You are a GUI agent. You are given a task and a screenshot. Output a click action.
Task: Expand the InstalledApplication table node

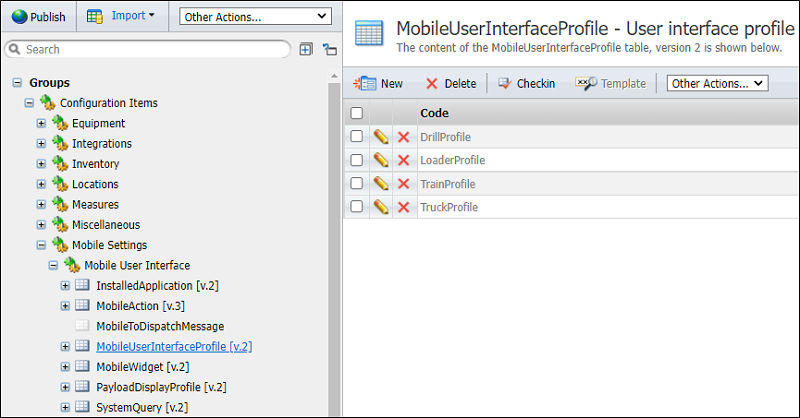pyautogui.click(x=65, y=286)
